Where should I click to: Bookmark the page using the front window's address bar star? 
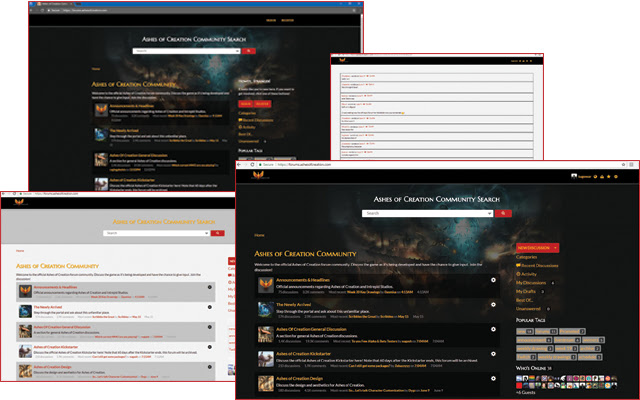[x=623, y=164]
